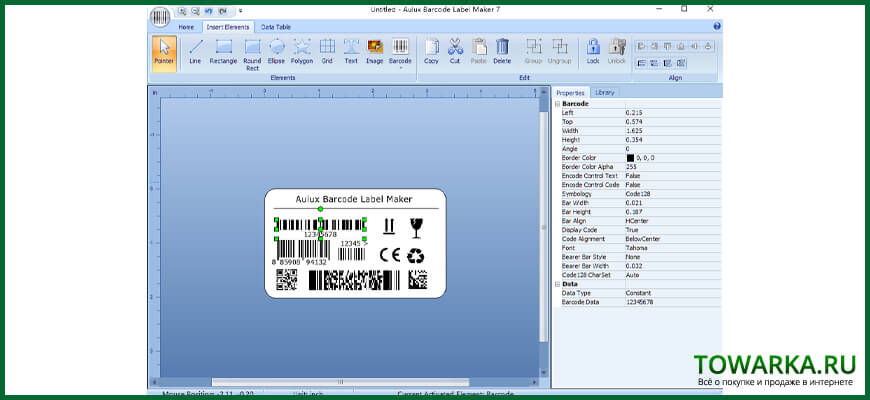Open the Data Table ribbon tab
Image resolution: width=870 pixels, height=400 pixels.
pos(276,27)
